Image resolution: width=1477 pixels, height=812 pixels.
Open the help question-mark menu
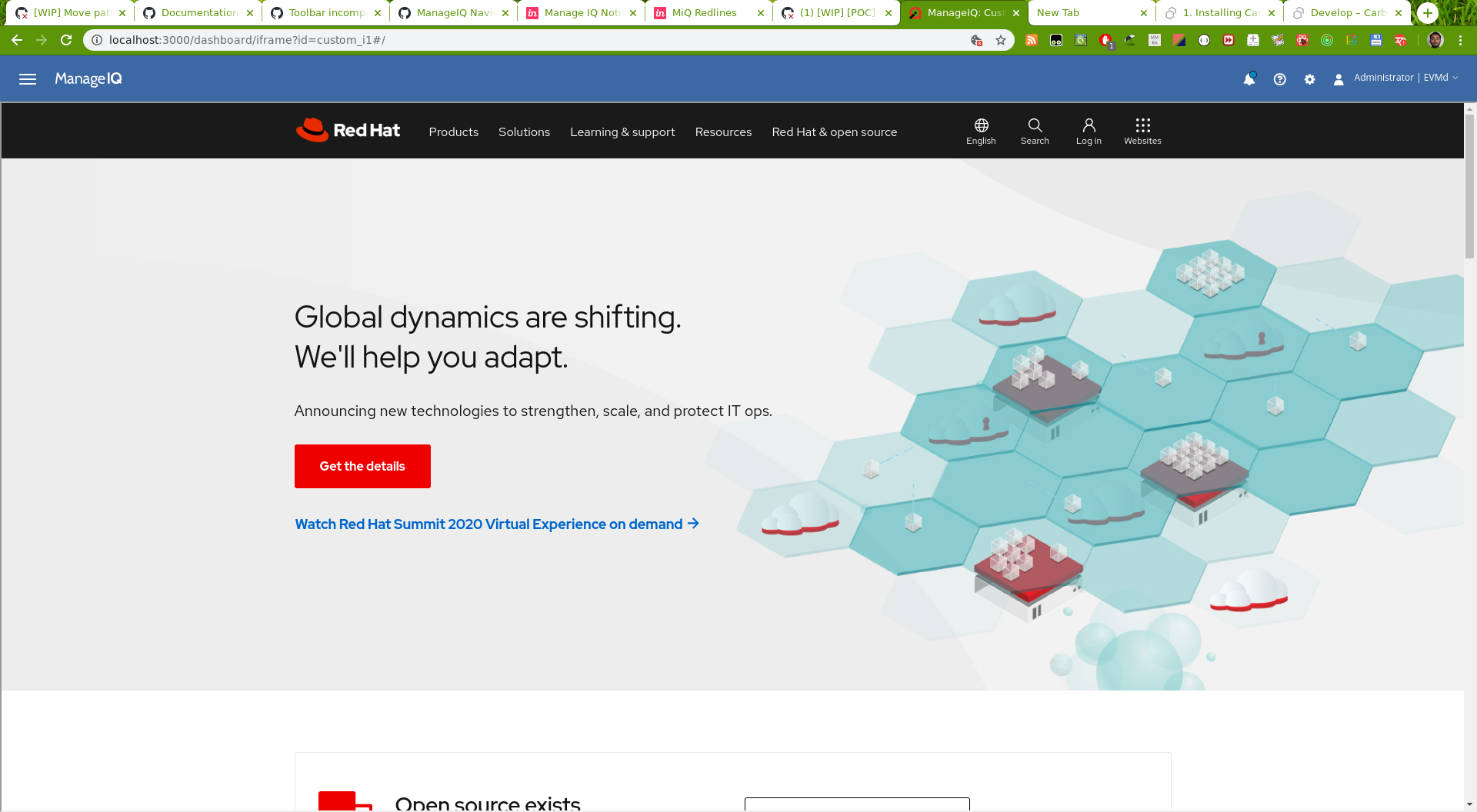(x=1280, y=79)
